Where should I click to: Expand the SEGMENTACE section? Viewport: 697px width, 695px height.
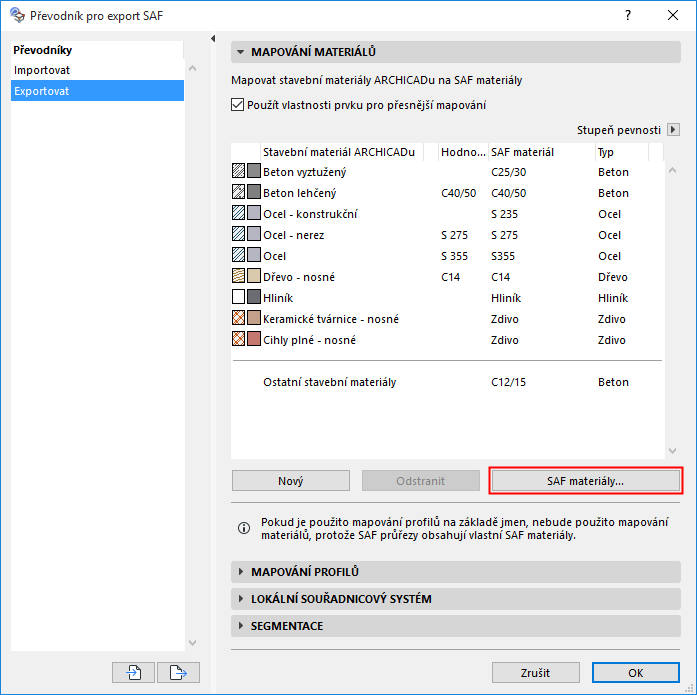coord(240,626)
